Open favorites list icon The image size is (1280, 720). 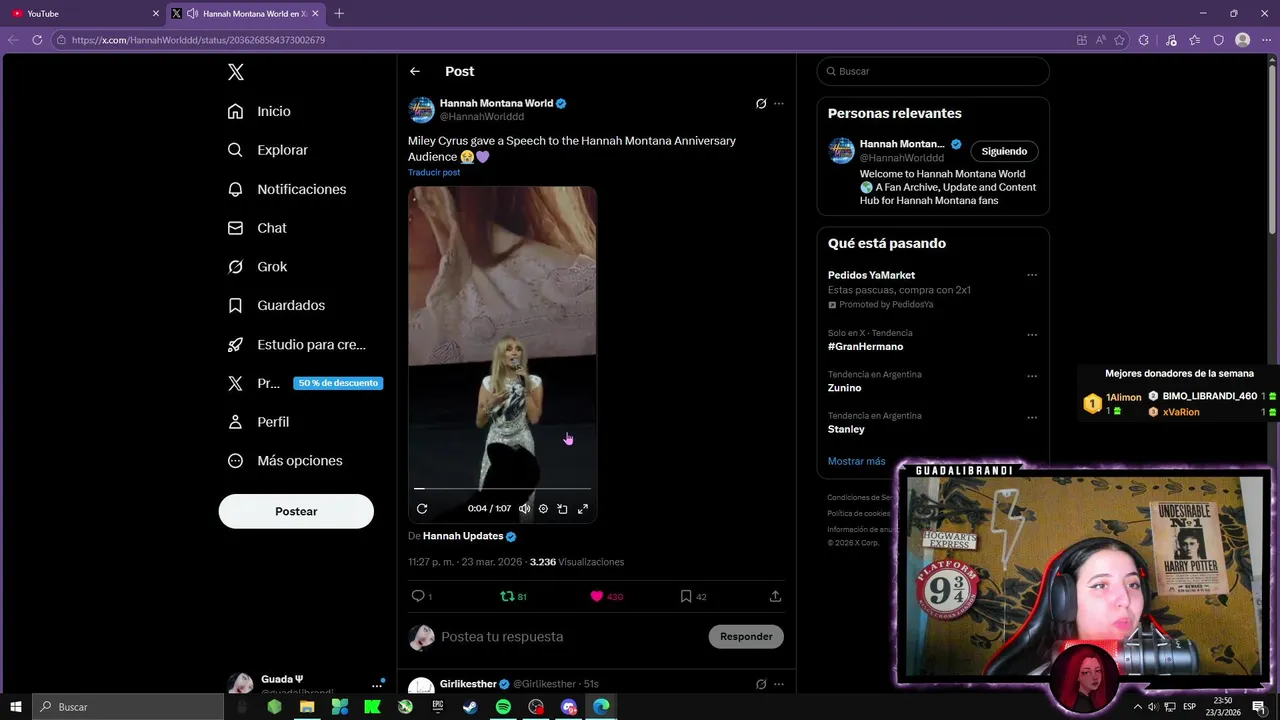(x=1195, y=40)
